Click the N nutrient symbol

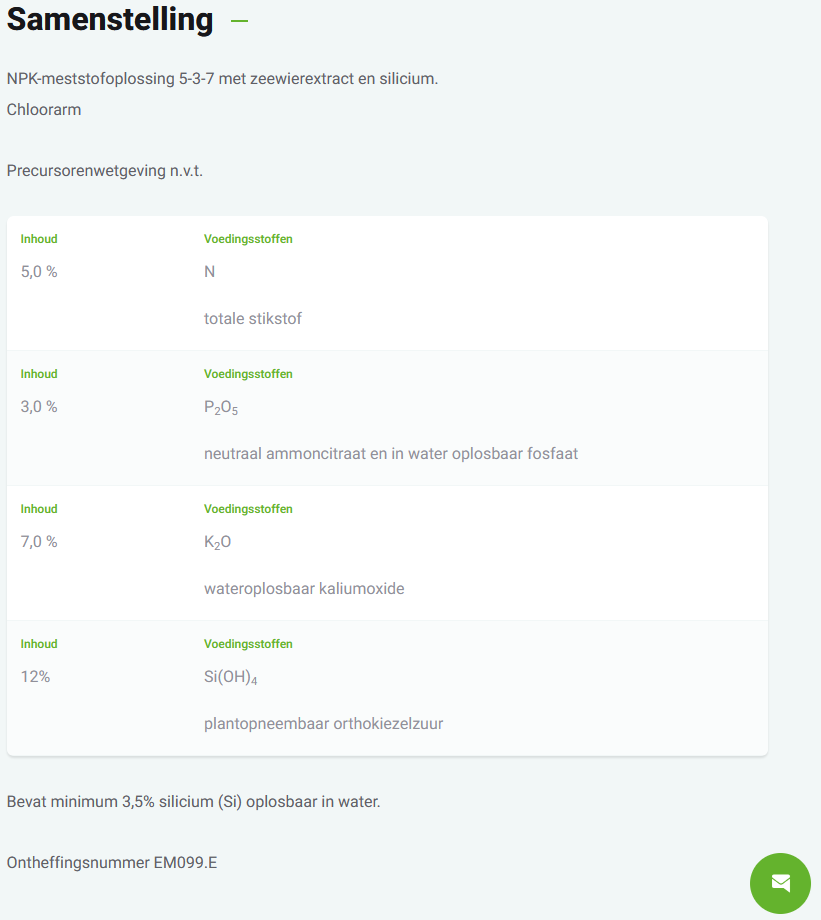tap(210, 271)
